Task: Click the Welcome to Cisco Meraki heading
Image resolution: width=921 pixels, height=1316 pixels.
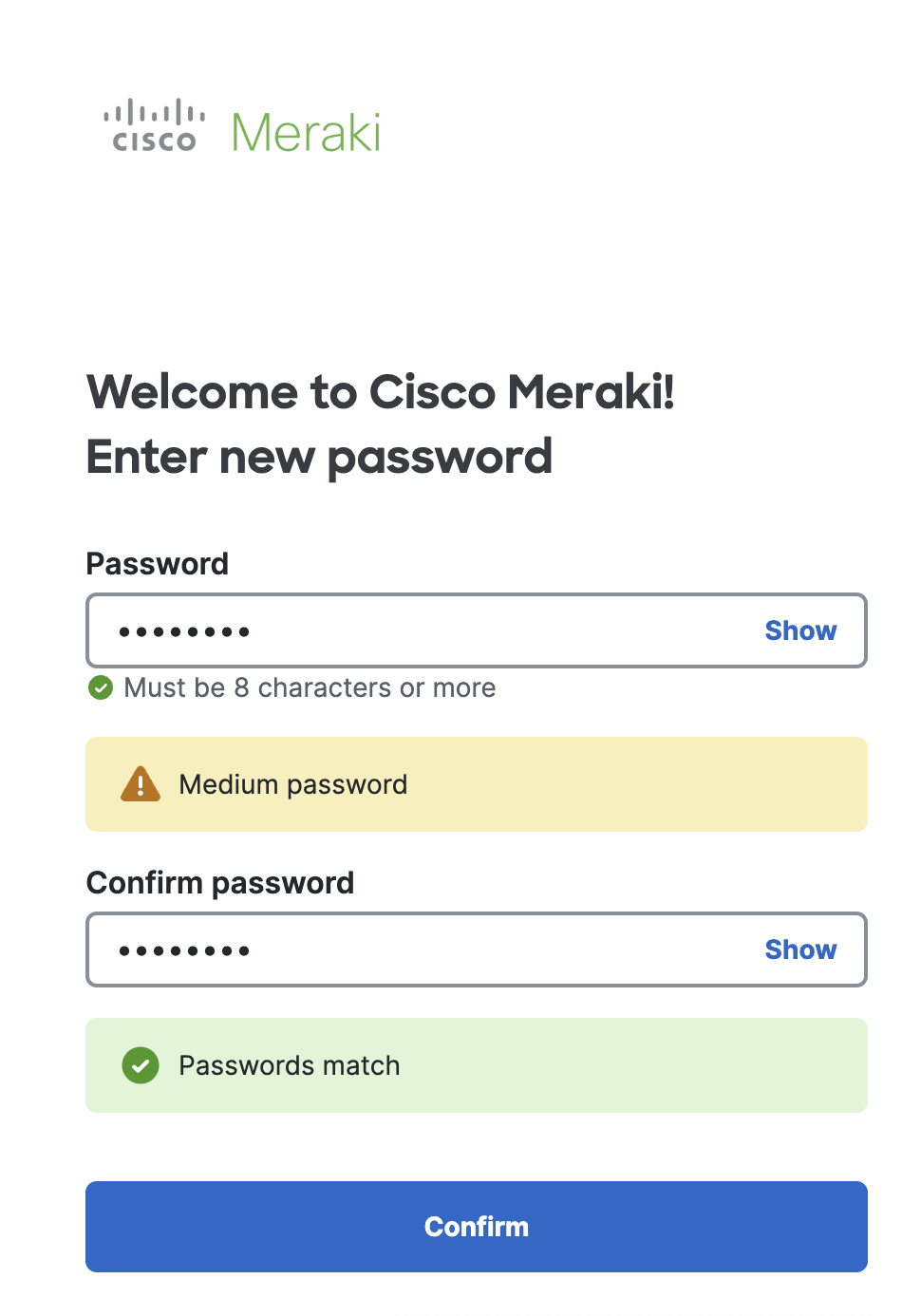Action: (381, 392)
